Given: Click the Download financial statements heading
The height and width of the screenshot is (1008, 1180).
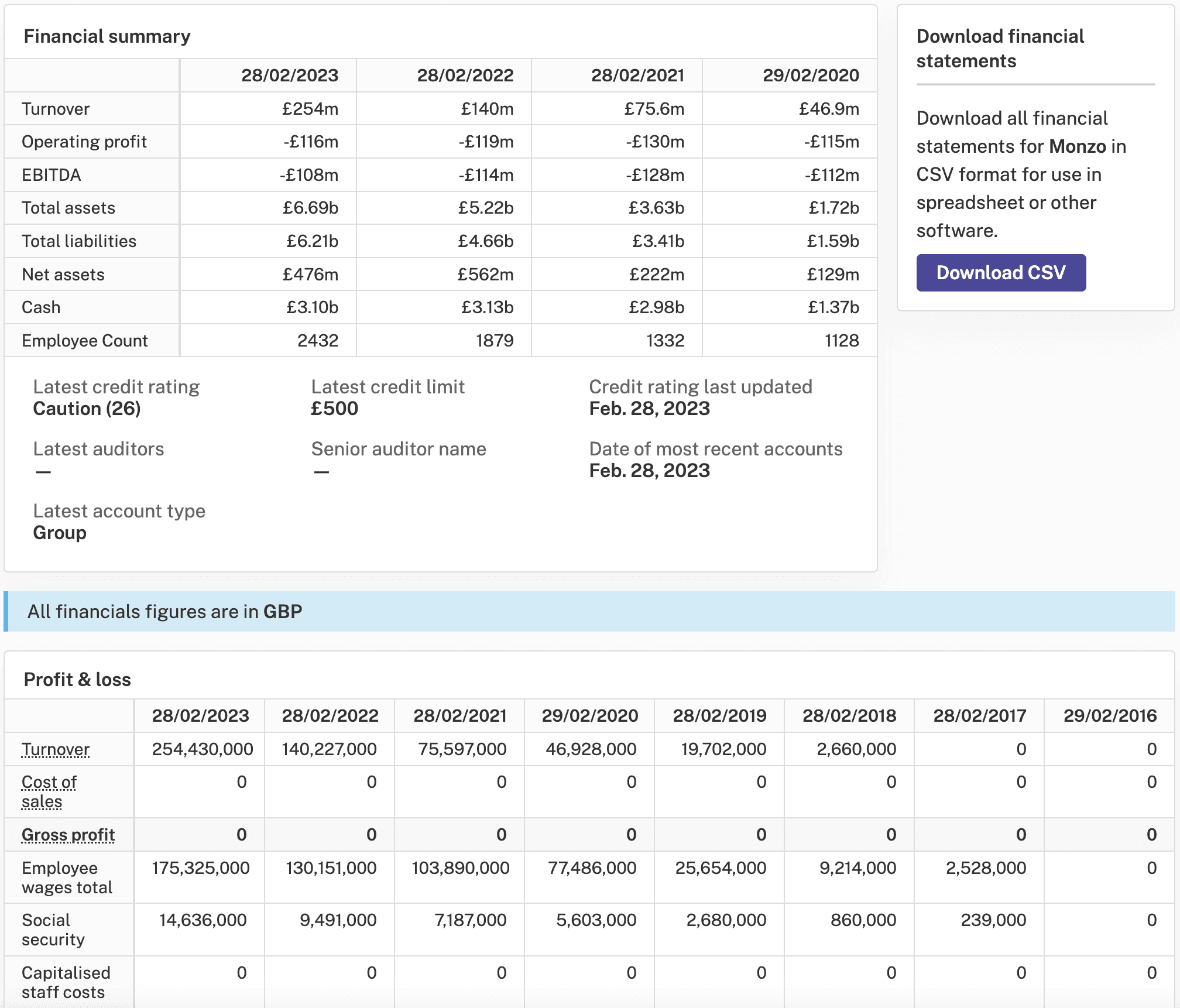Looking at the screenshot, I should point(1000,49).
